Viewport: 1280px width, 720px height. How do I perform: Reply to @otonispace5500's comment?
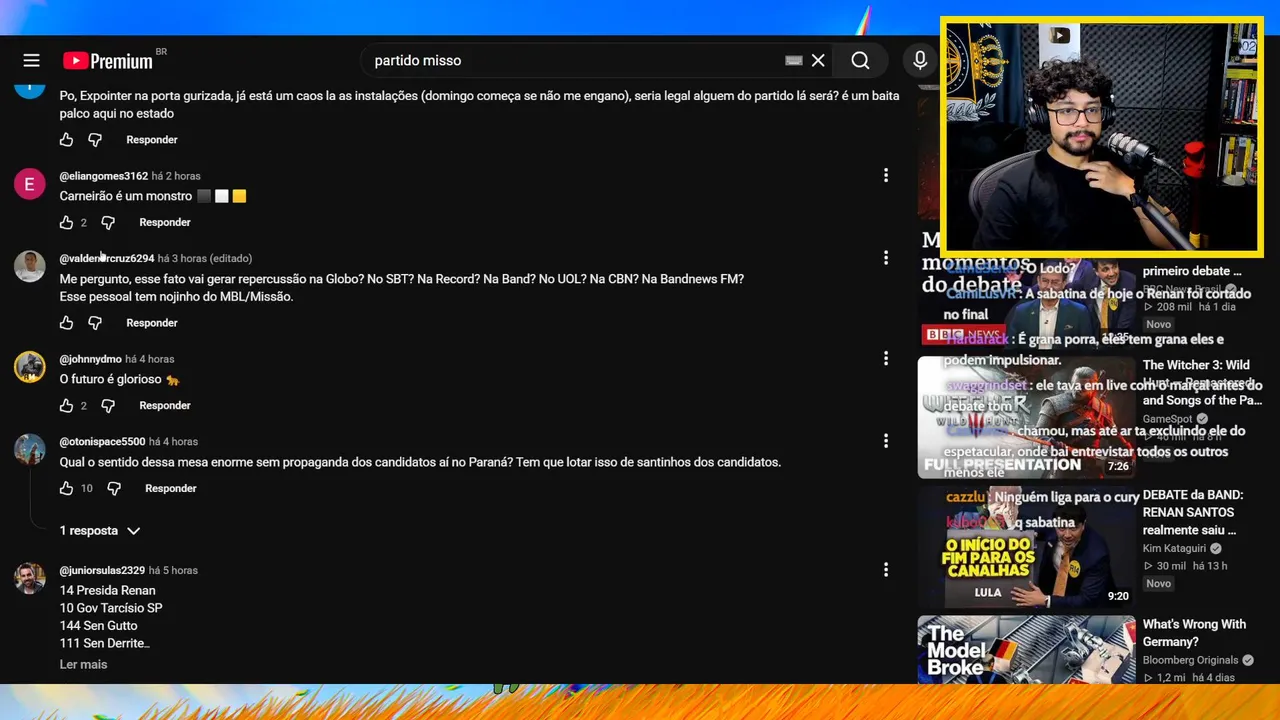(x=171, y=489)
